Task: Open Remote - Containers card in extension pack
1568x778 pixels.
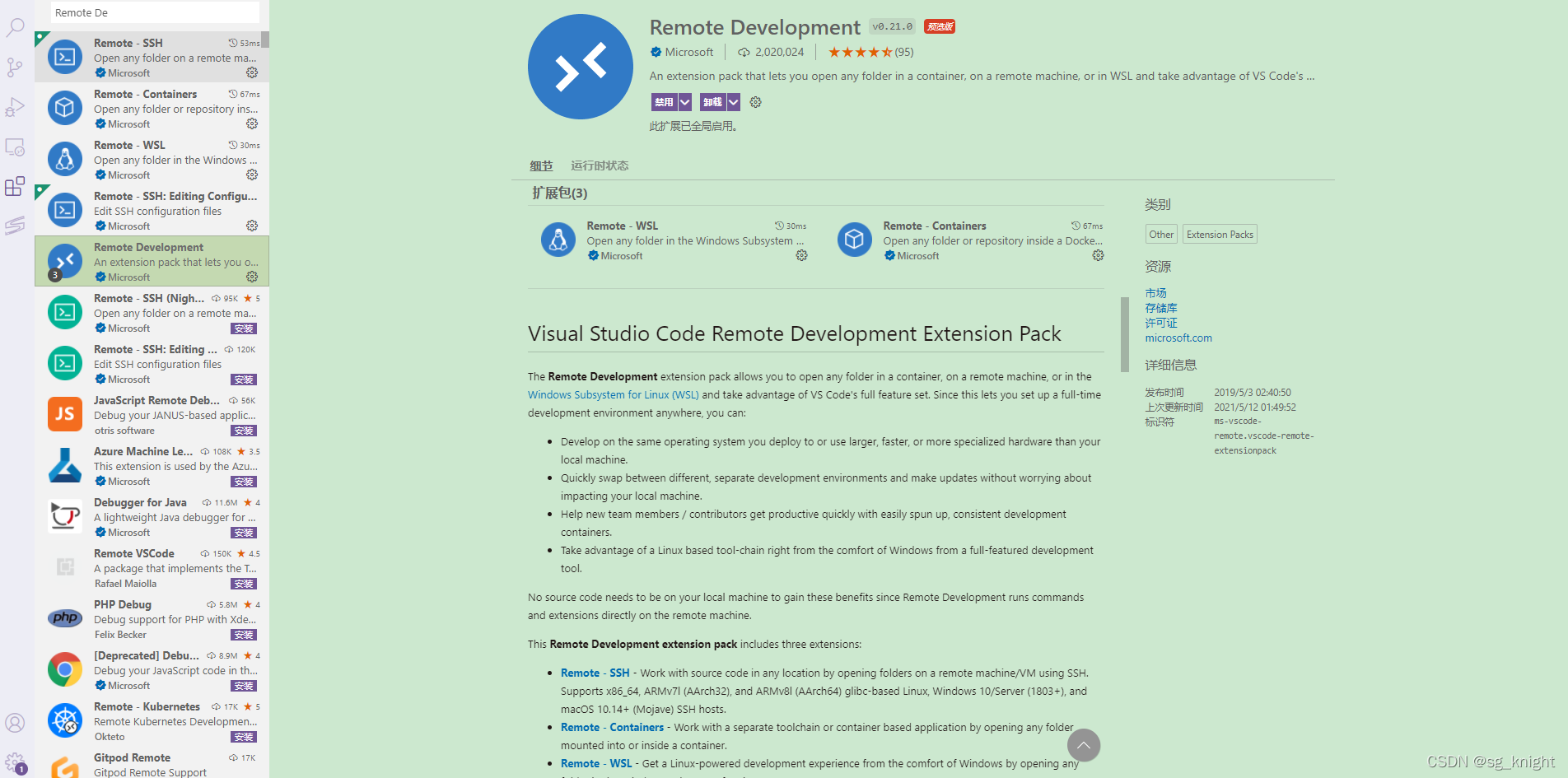Action: (x=972, y=240)
